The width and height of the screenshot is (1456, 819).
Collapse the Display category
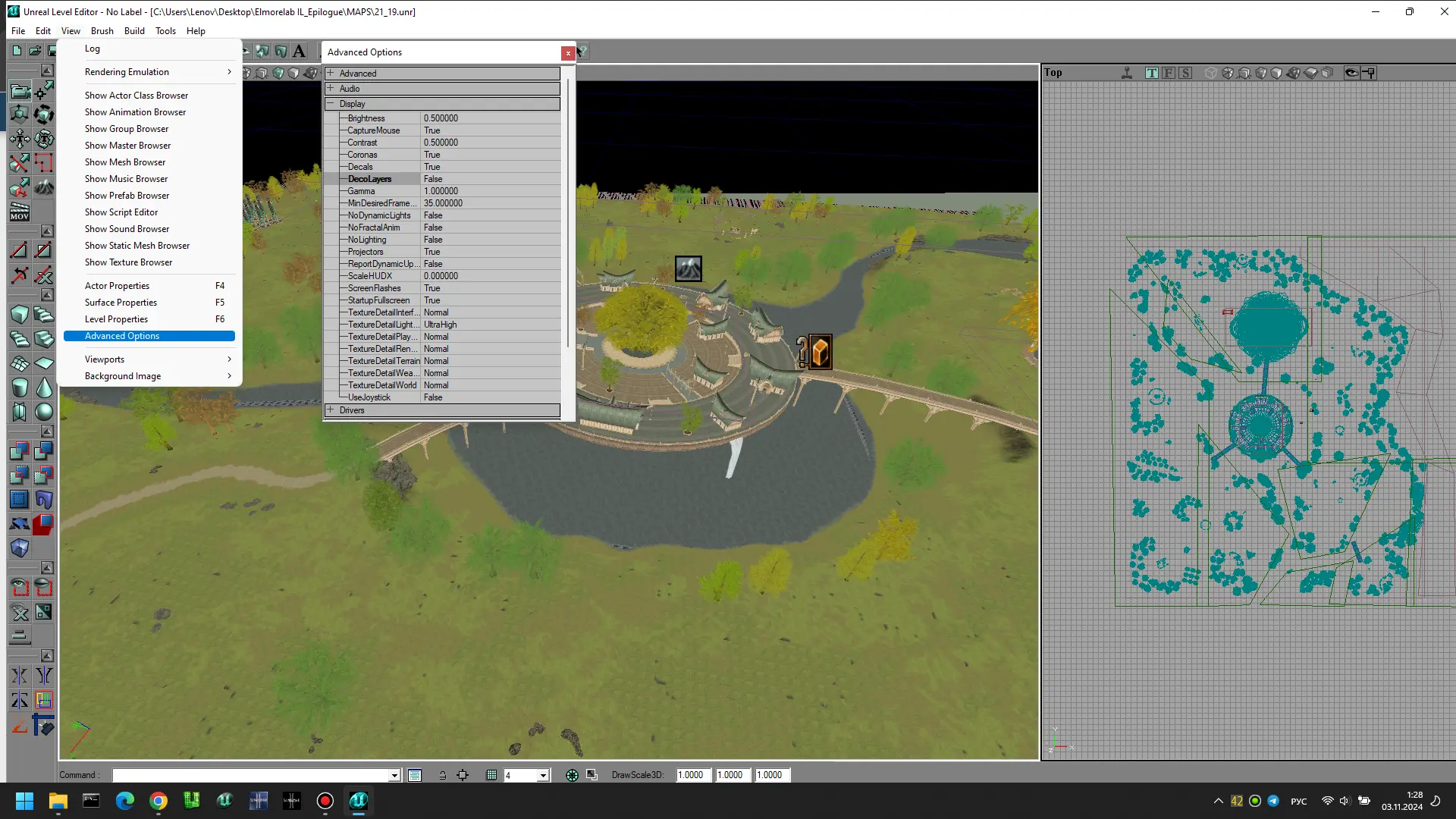pyautogui.click(x=331, y=104)
